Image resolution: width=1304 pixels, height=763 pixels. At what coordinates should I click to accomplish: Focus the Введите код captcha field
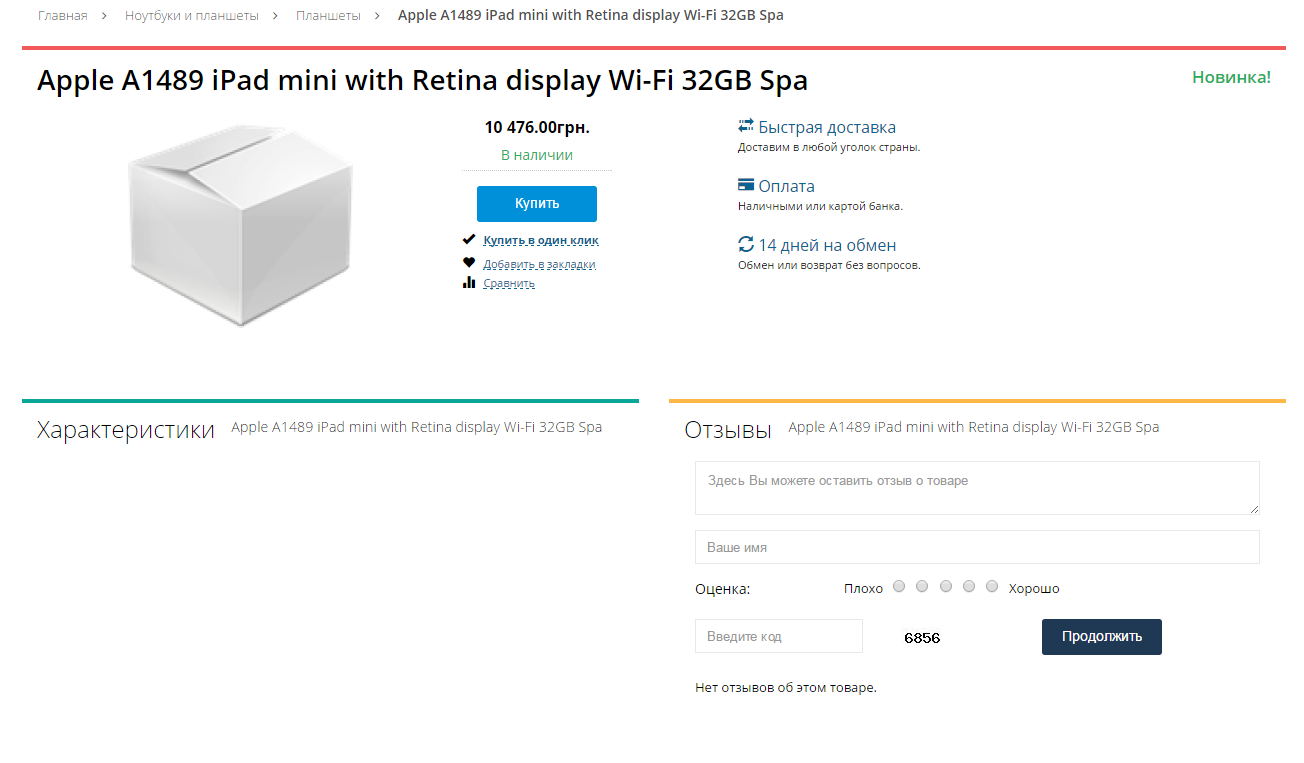(x=779, y=636)
